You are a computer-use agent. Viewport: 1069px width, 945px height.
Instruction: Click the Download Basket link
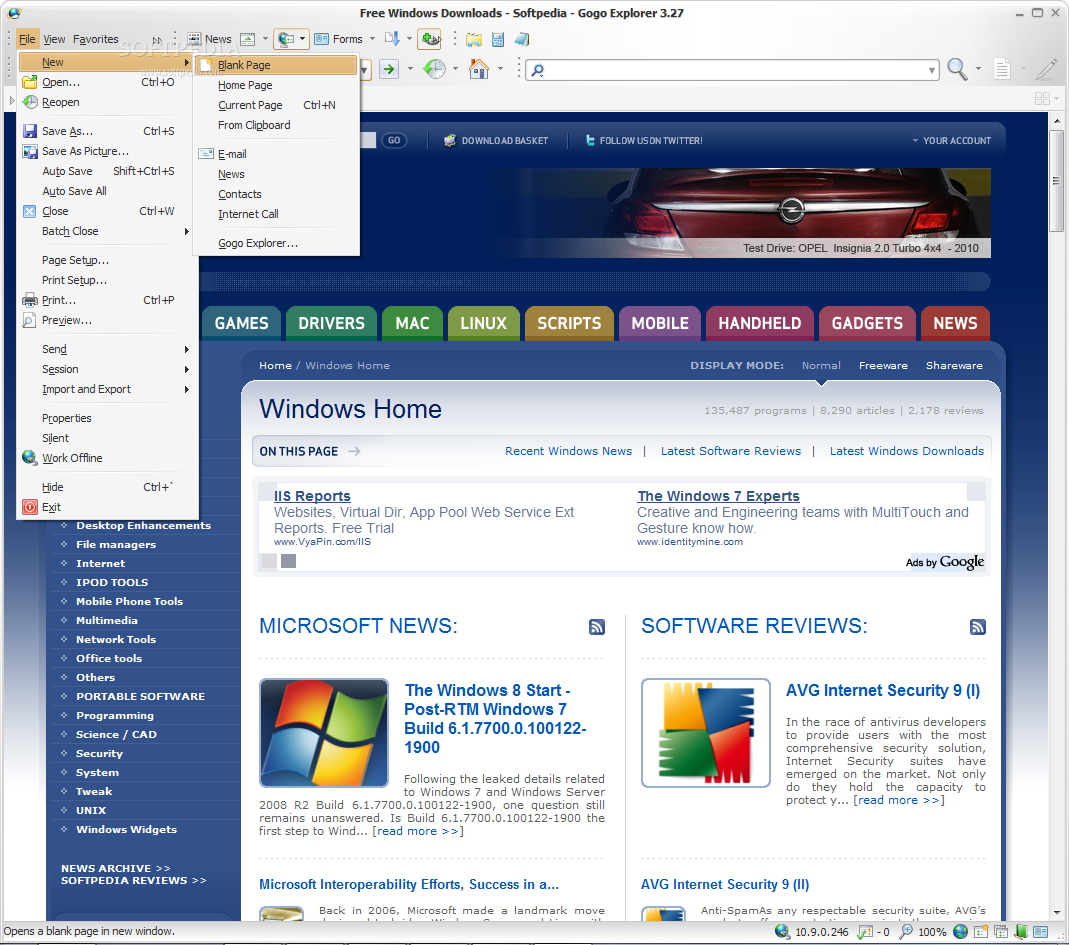click(x=496, y=140)
